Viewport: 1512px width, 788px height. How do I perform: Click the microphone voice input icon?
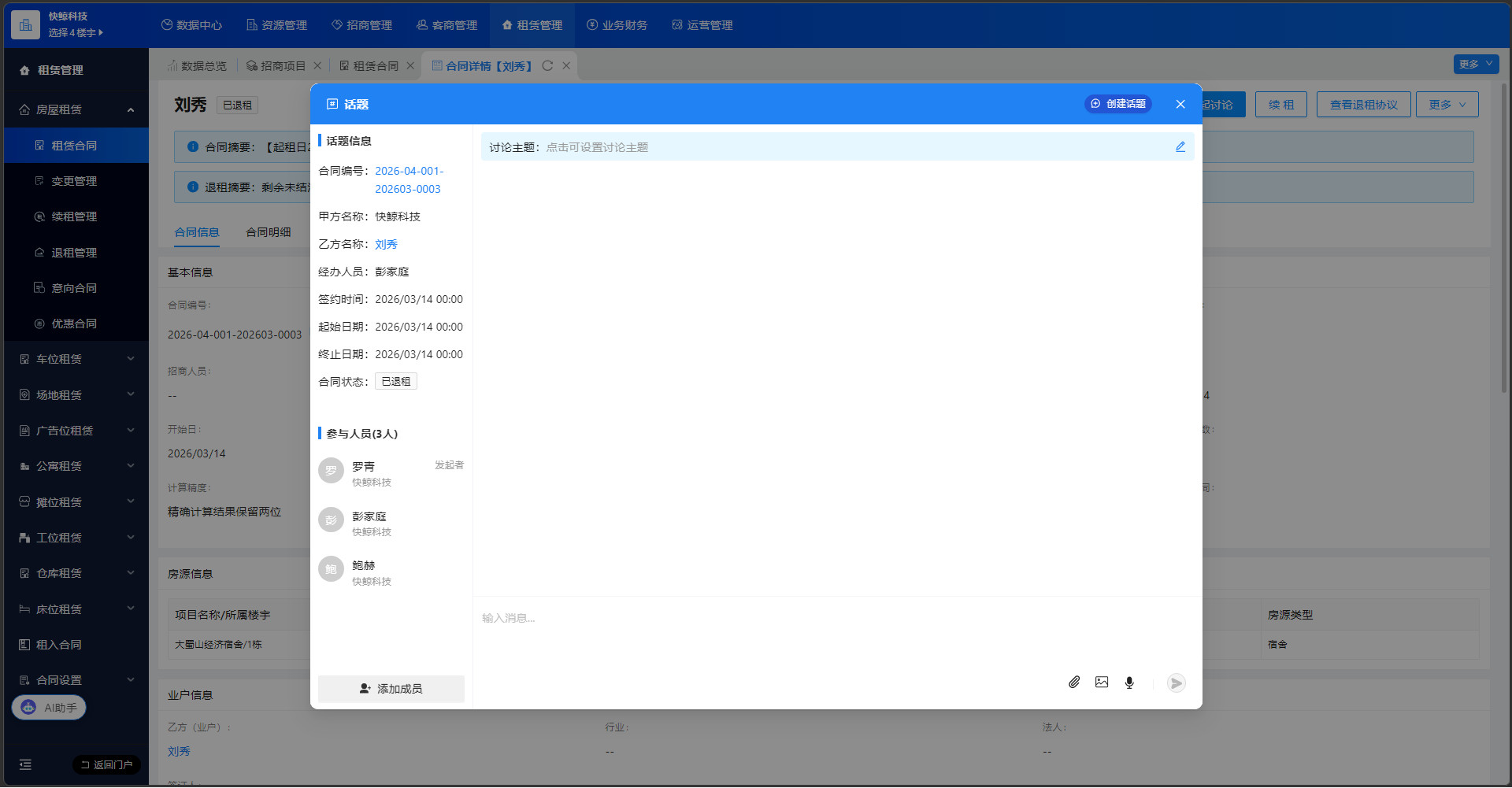[x=1129, y=683]
